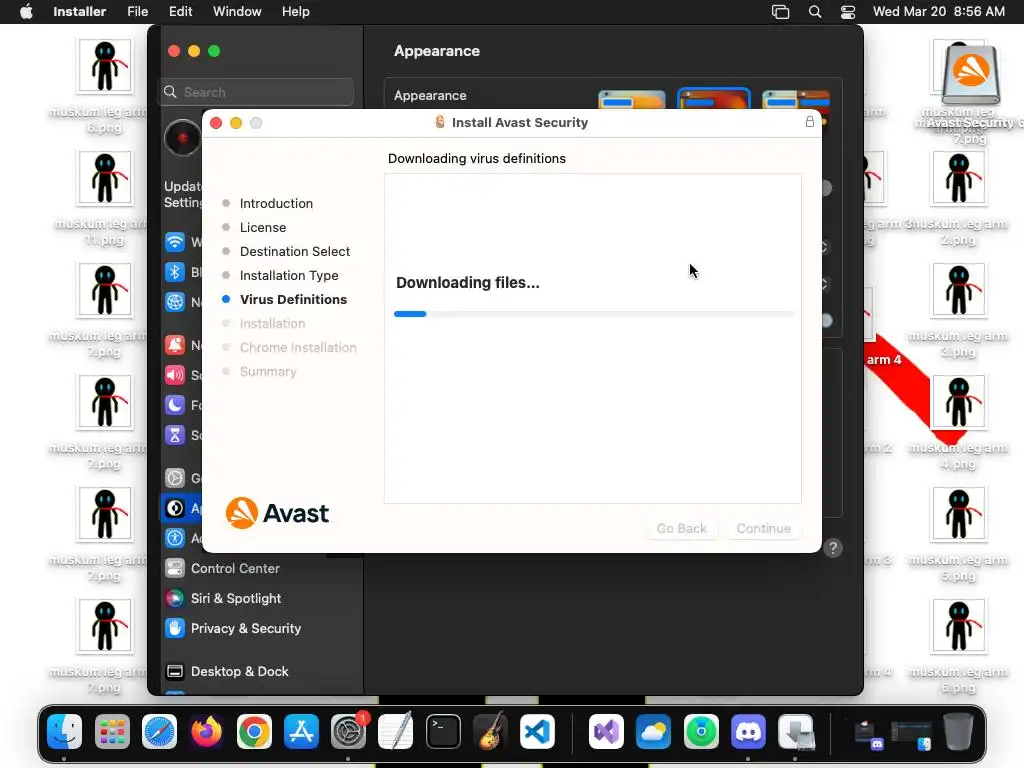Select the muskum leg arm 2.png desktop file
The image size is (1024, 768).
tap(958, 178)
